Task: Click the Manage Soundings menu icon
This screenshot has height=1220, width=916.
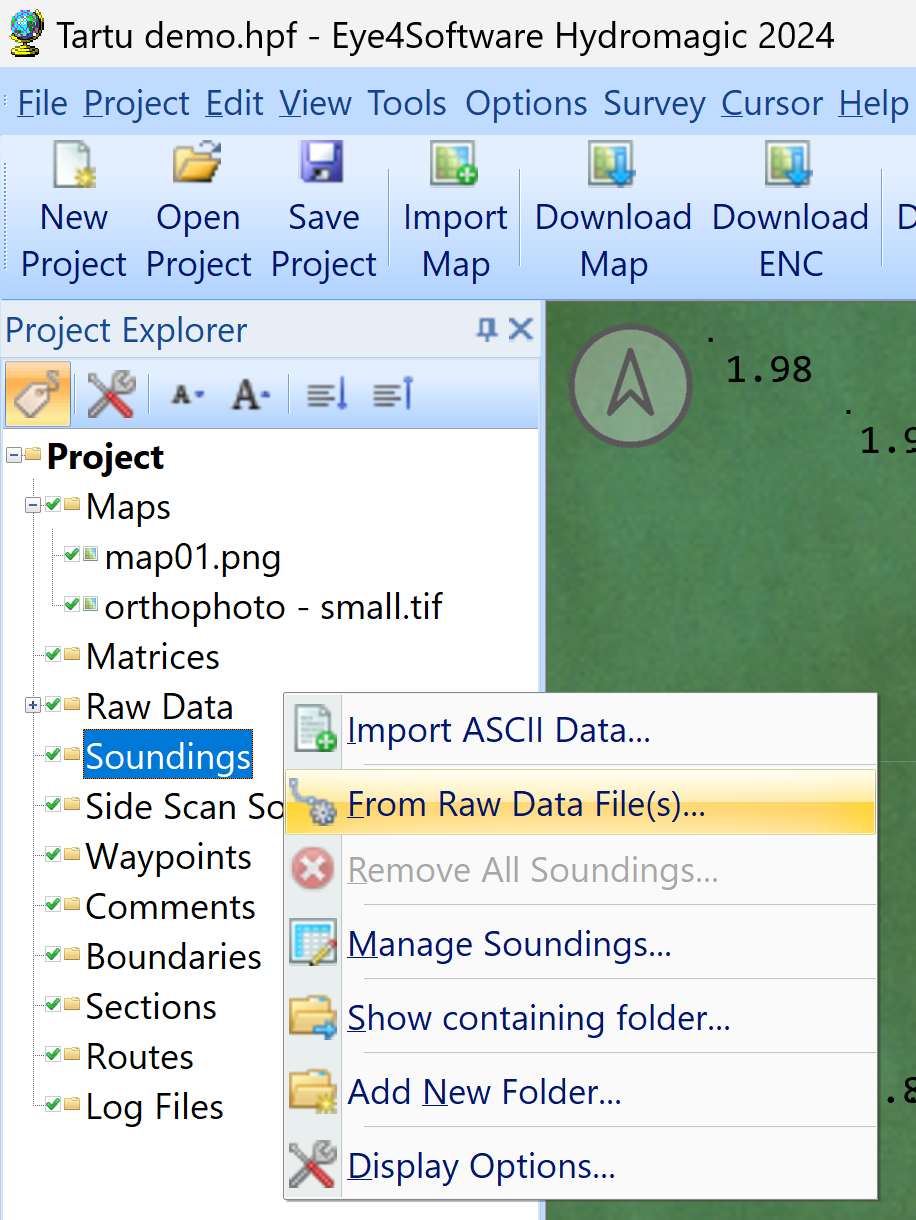Action: [x=314, y=942]
